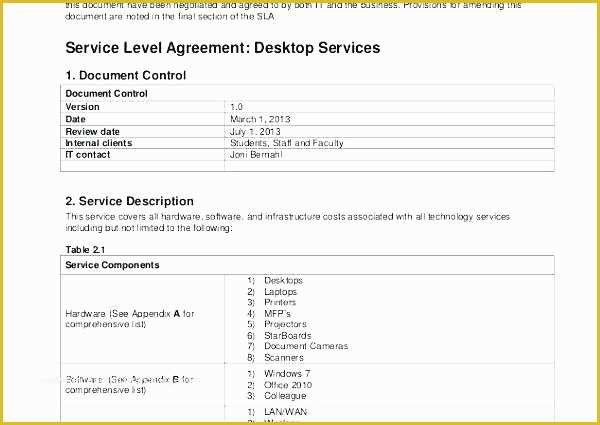Screen dimensions: 600x425
Task: Click the value 'July 1, 2013'
Action: tap(255, 132)
